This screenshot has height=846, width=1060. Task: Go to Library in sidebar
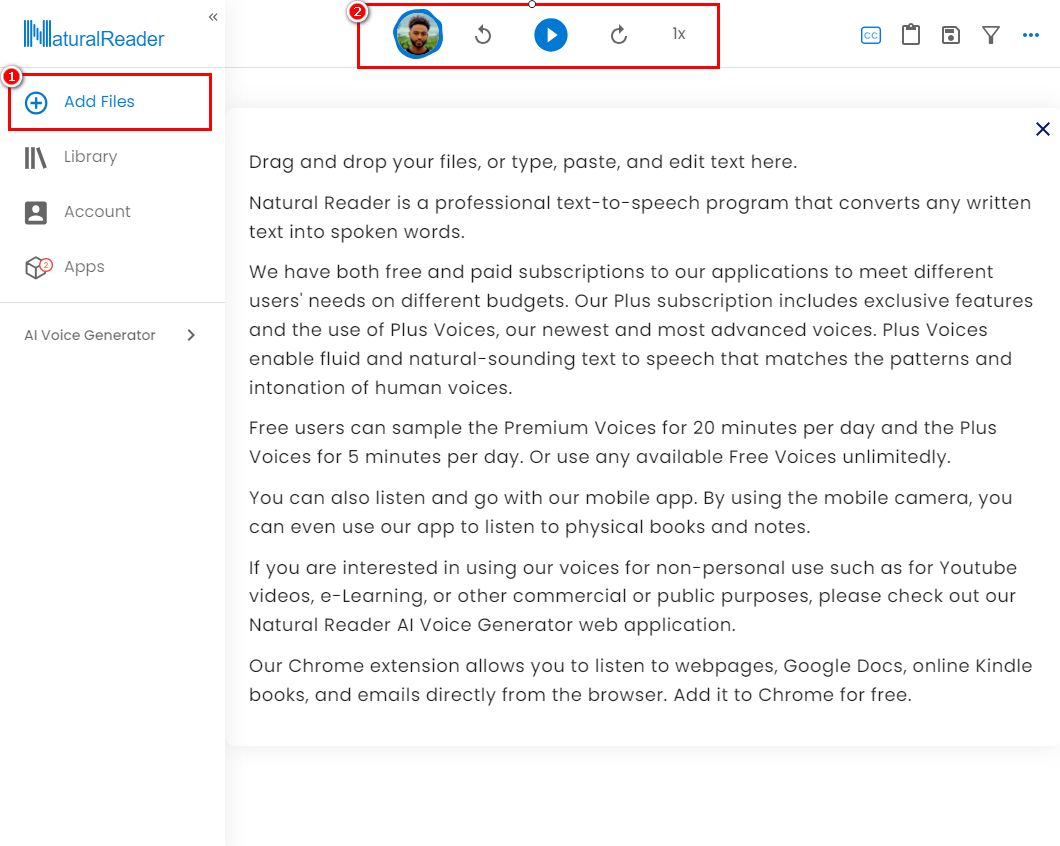[91, 156]
